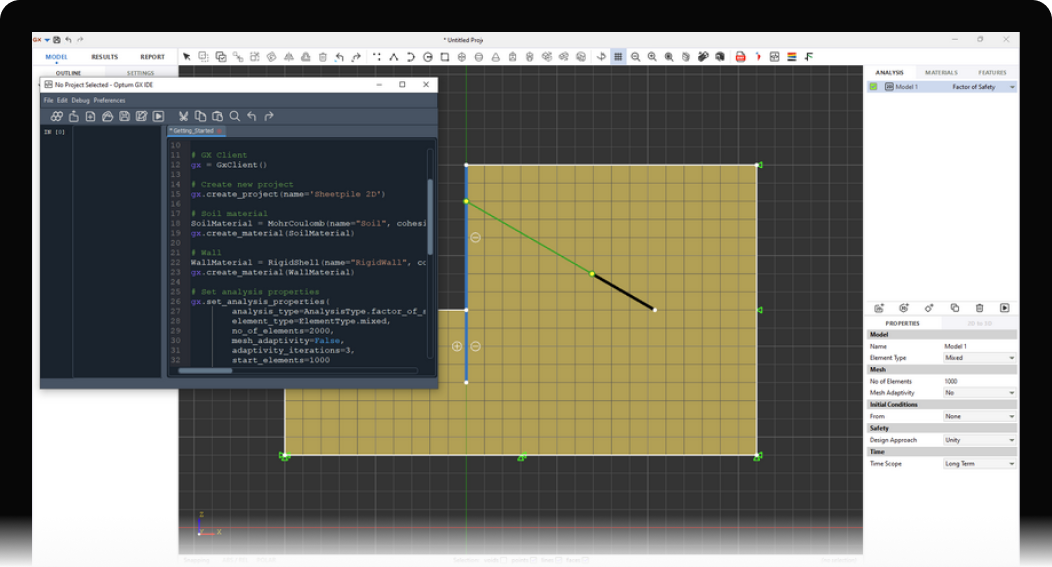Open the Results tab
The image size is (1052, 567).
(105, 57)
